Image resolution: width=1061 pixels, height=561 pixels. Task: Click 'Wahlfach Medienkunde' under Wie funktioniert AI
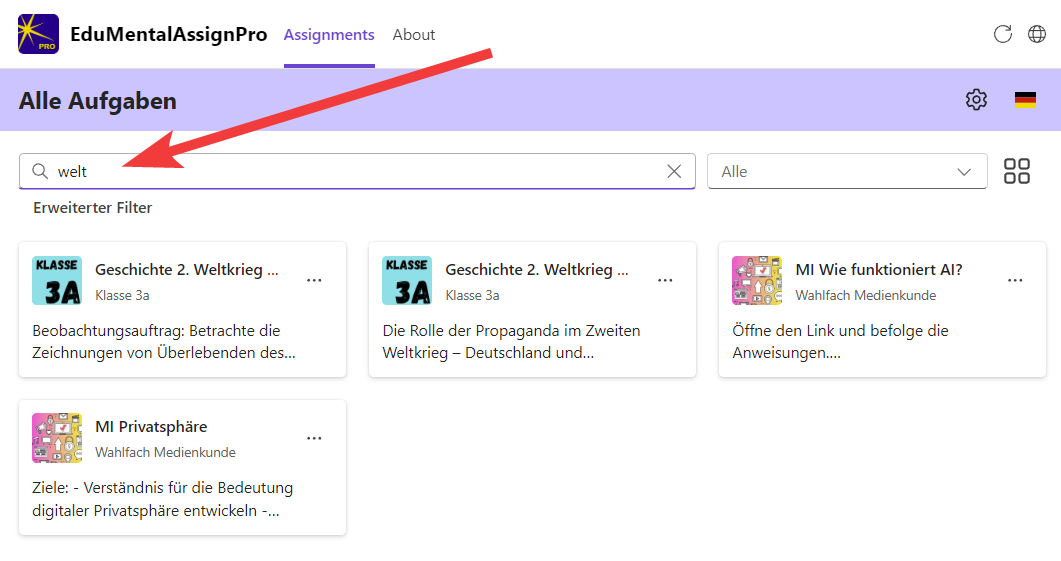pos(865,295)
